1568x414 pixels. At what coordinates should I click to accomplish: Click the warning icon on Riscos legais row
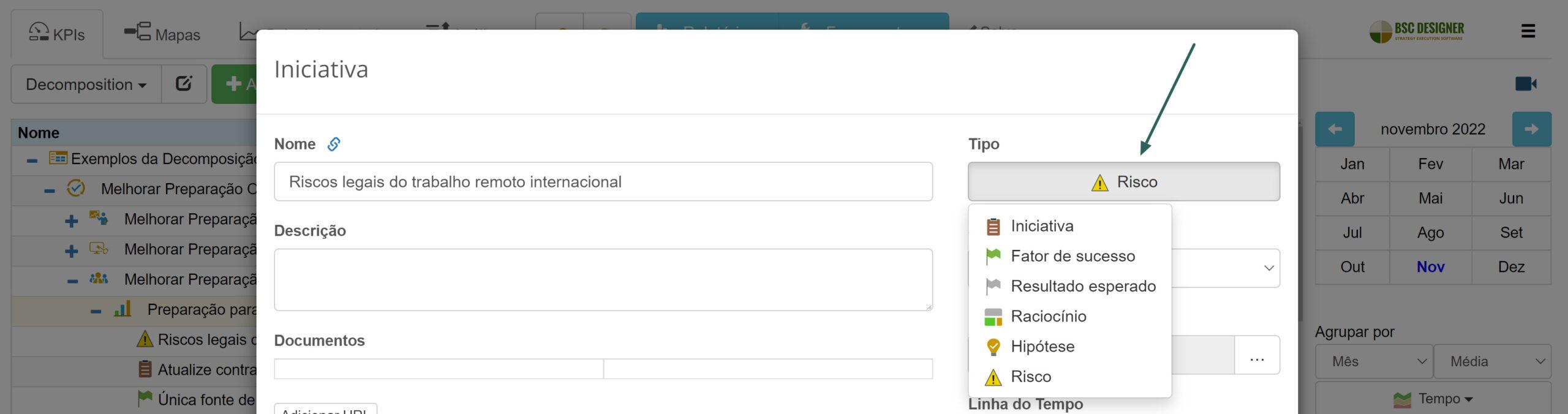click(x=145, y=339)
